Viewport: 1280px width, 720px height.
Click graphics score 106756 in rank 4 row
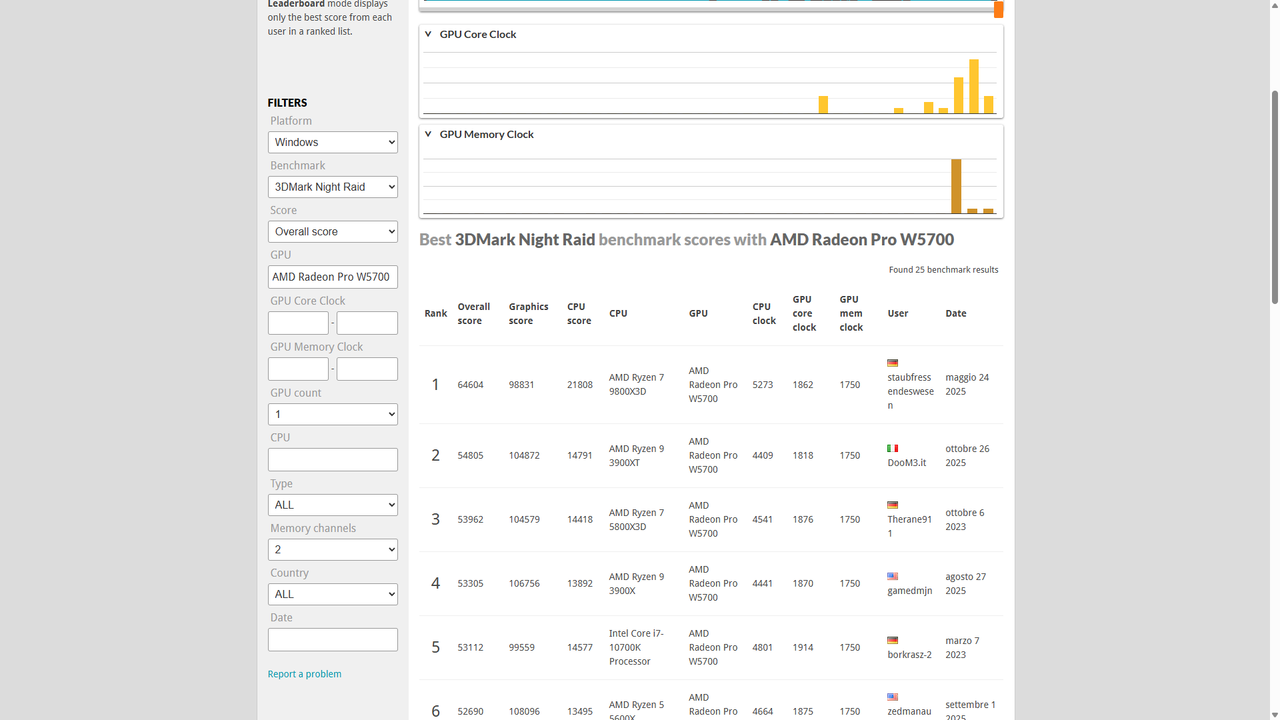[x=524, y=584]
